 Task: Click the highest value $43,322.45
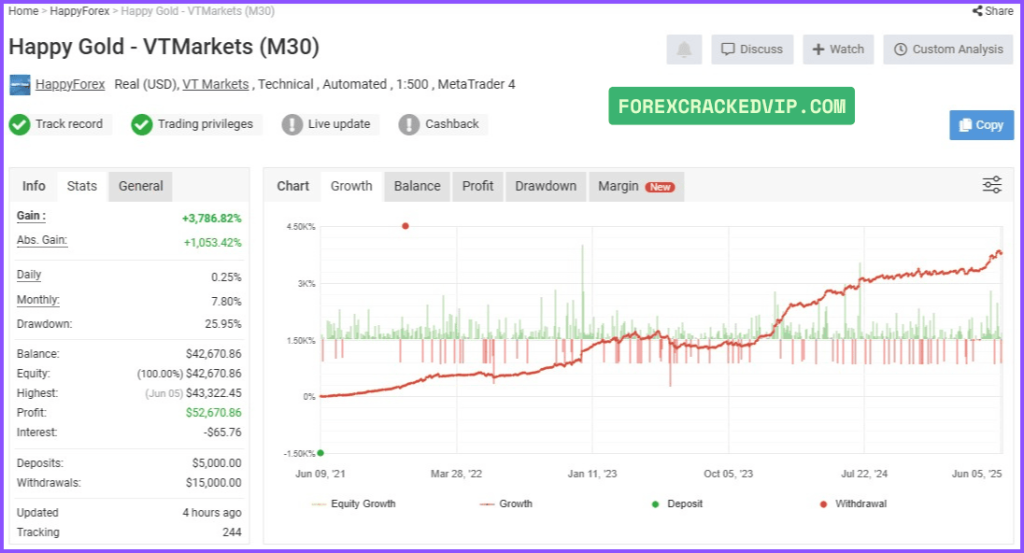click(214, 393)
